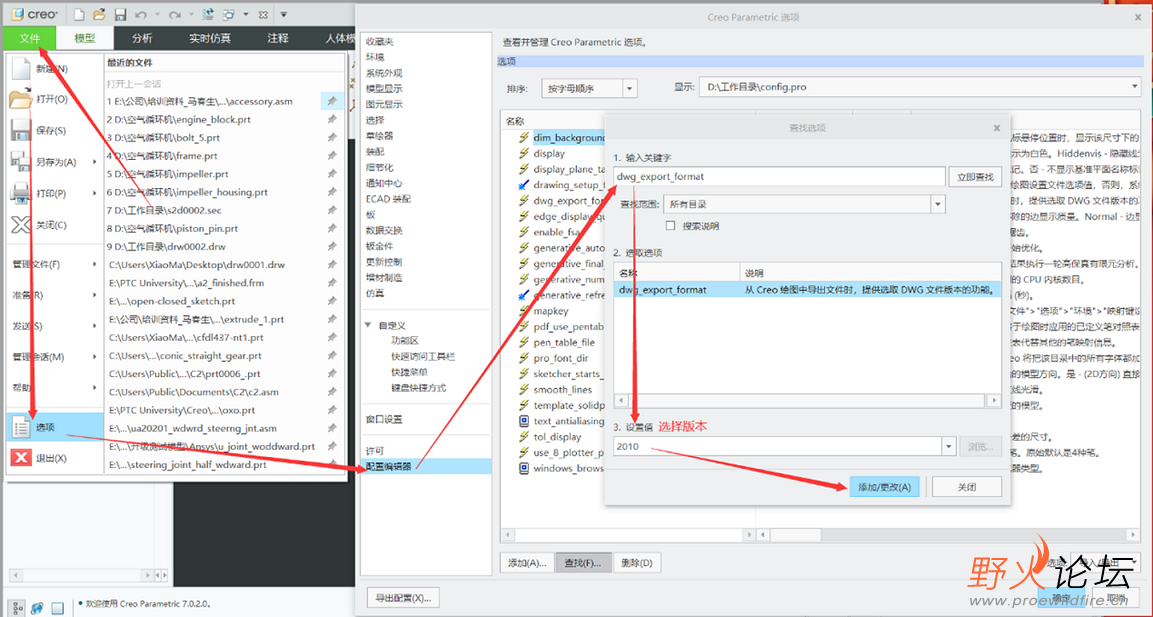Open the 设置值 2010 version dropdown

click(x=949, y=446)
